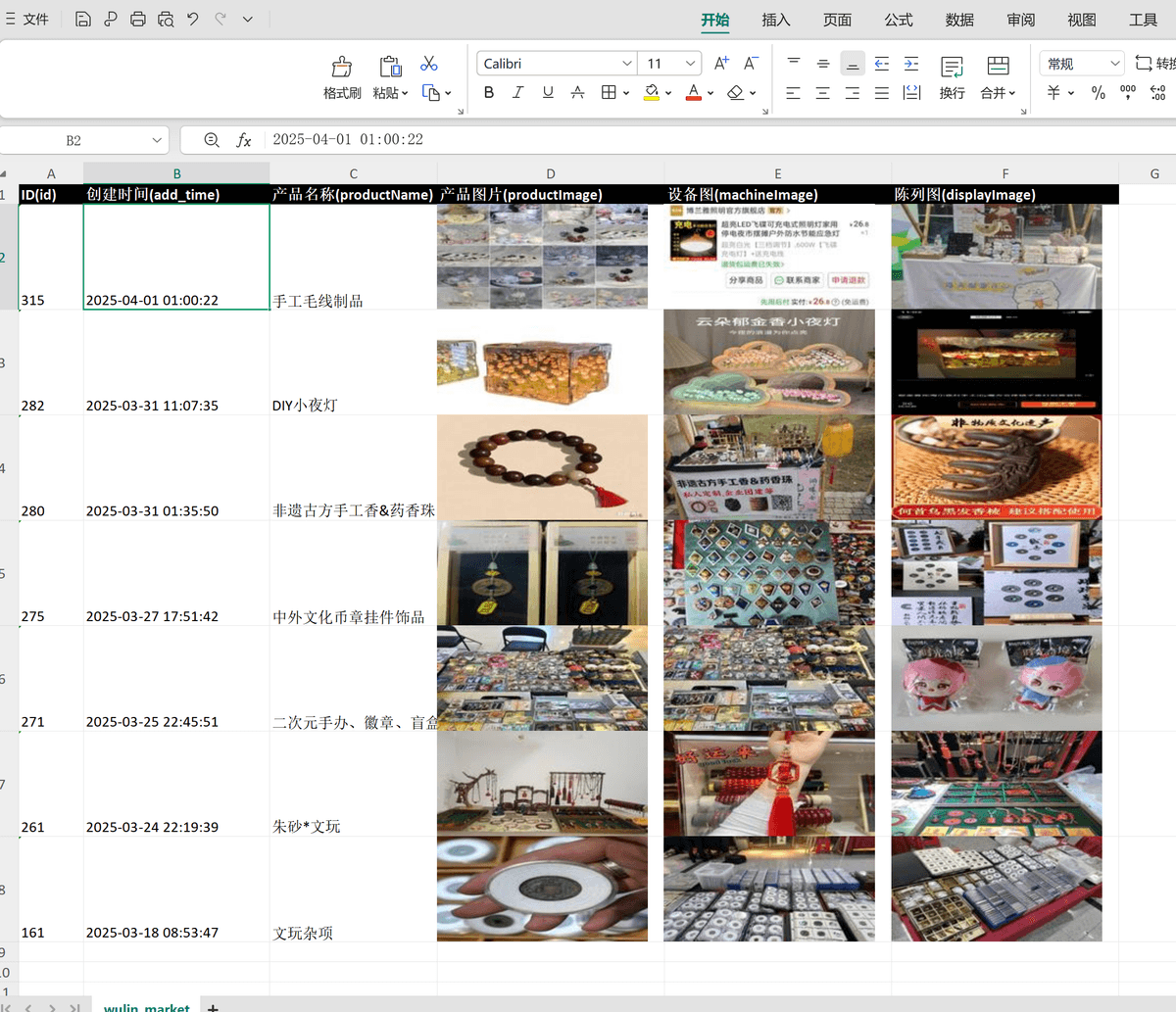Screen dimensions: 1176x1012
Task: Switch to the 插入 ribbon tab
Action: point(775,20)
